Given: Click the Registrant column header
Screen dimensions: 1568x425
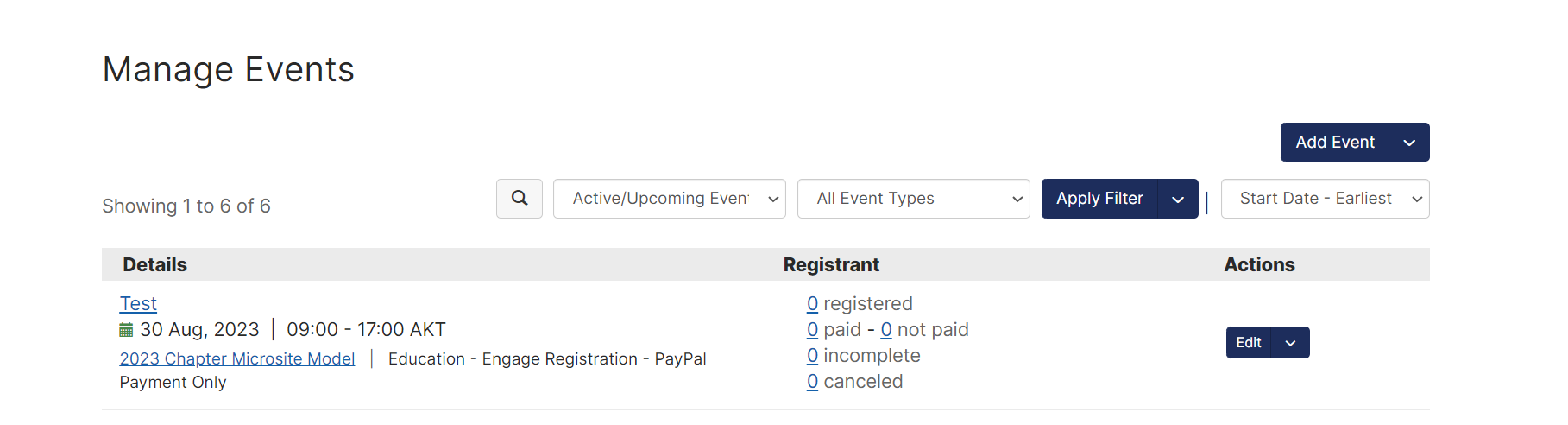Looking at the screenshot, I should 831,265.
